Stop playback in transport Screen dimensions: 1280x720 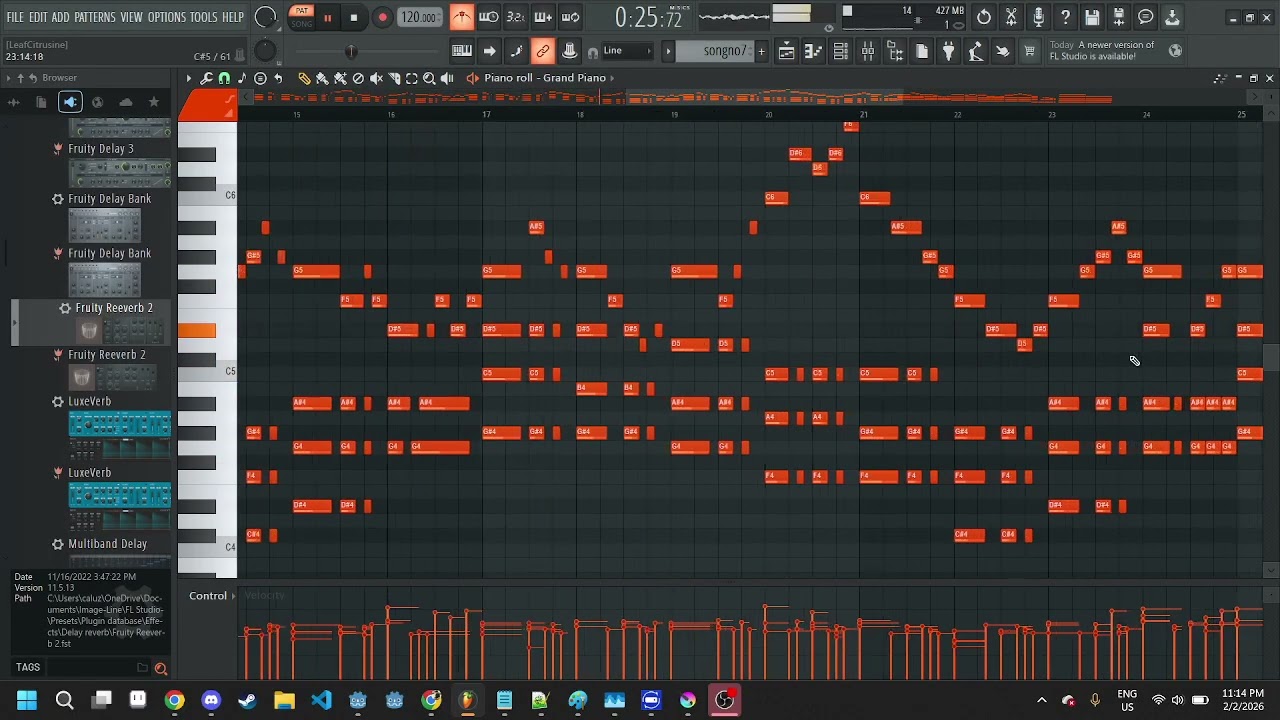coord(354,17)
